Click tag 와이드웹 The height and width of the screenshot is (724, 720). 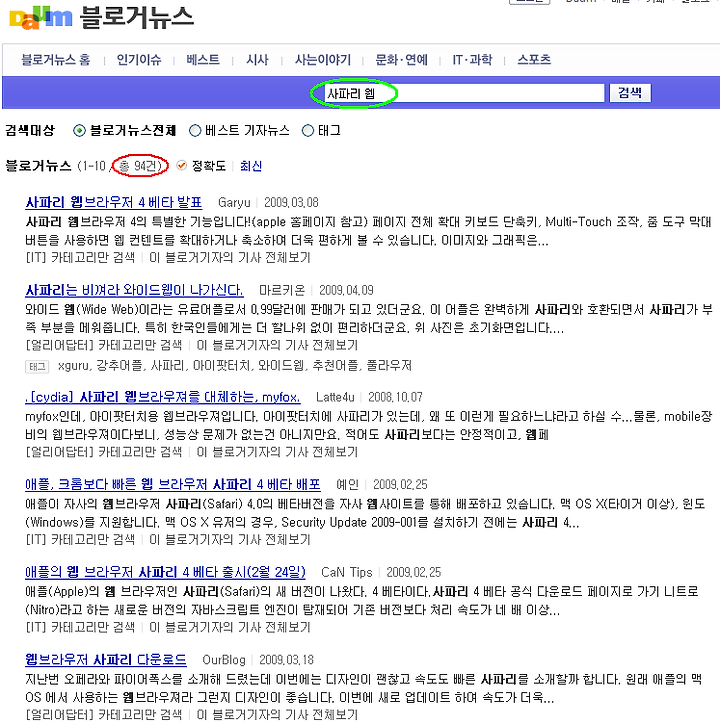[281, 366]
